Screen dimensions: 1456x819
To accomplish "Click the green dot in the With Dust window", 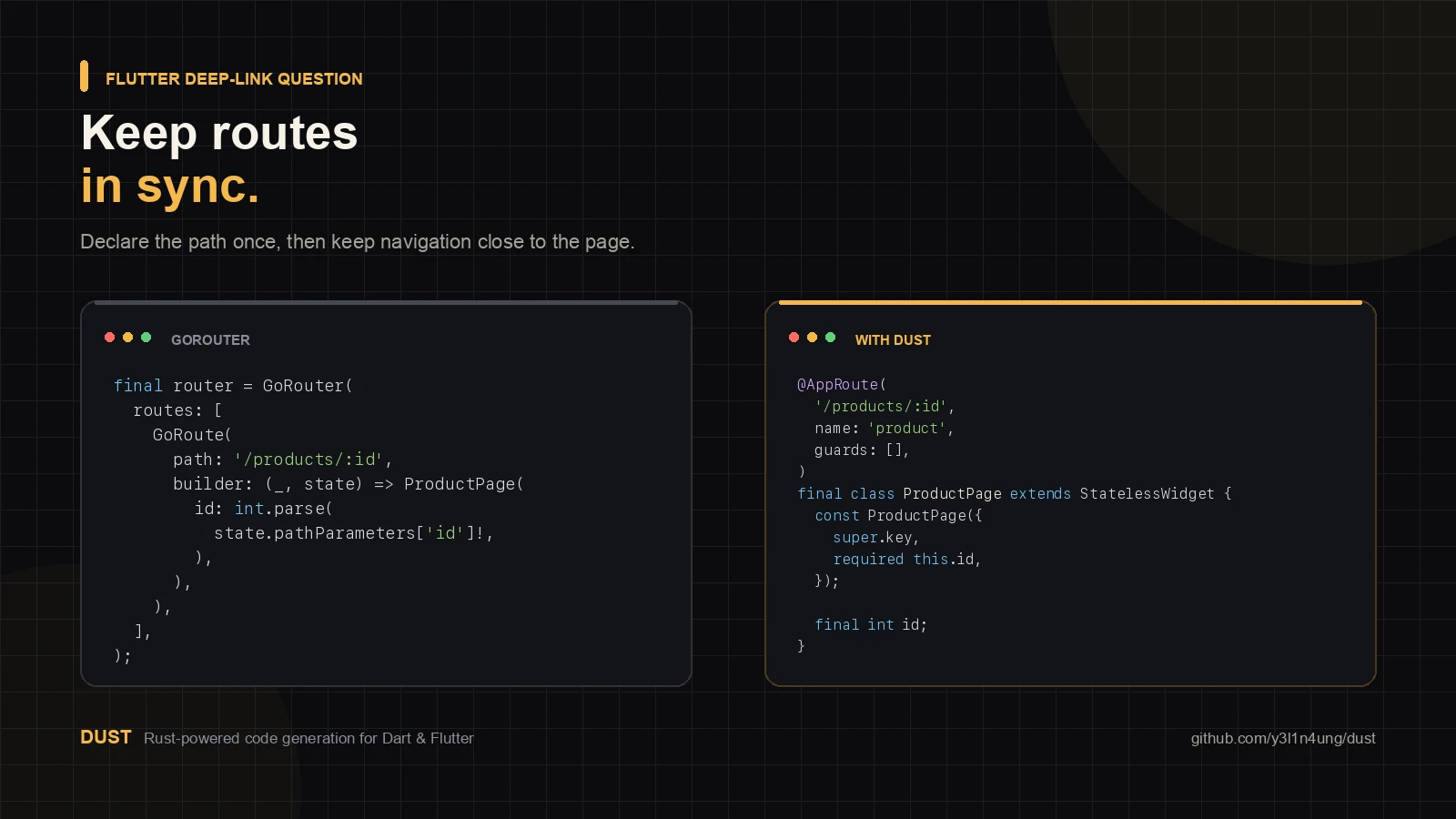I will click(x=830, y=338).
